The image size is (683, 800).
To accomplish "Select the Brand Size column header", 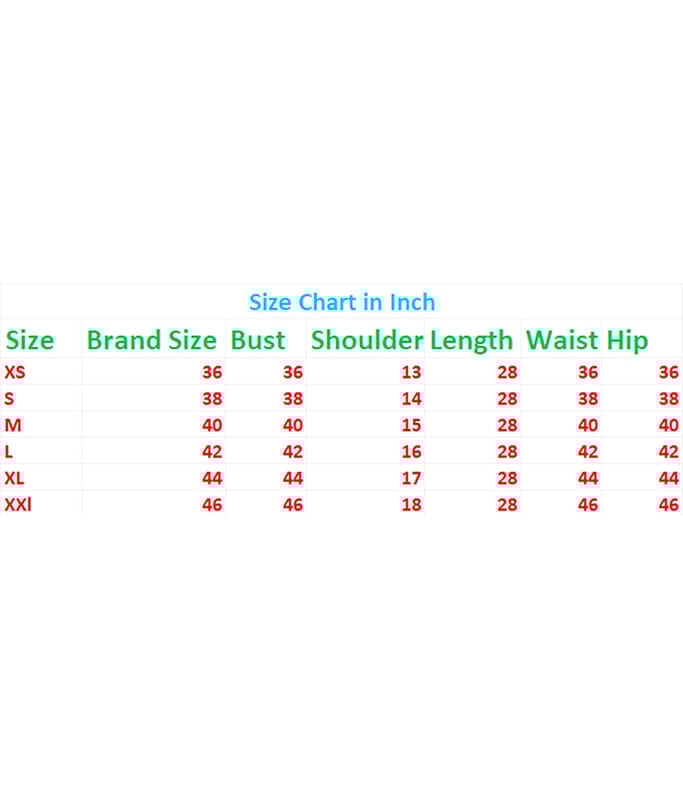I will (151, 340).
